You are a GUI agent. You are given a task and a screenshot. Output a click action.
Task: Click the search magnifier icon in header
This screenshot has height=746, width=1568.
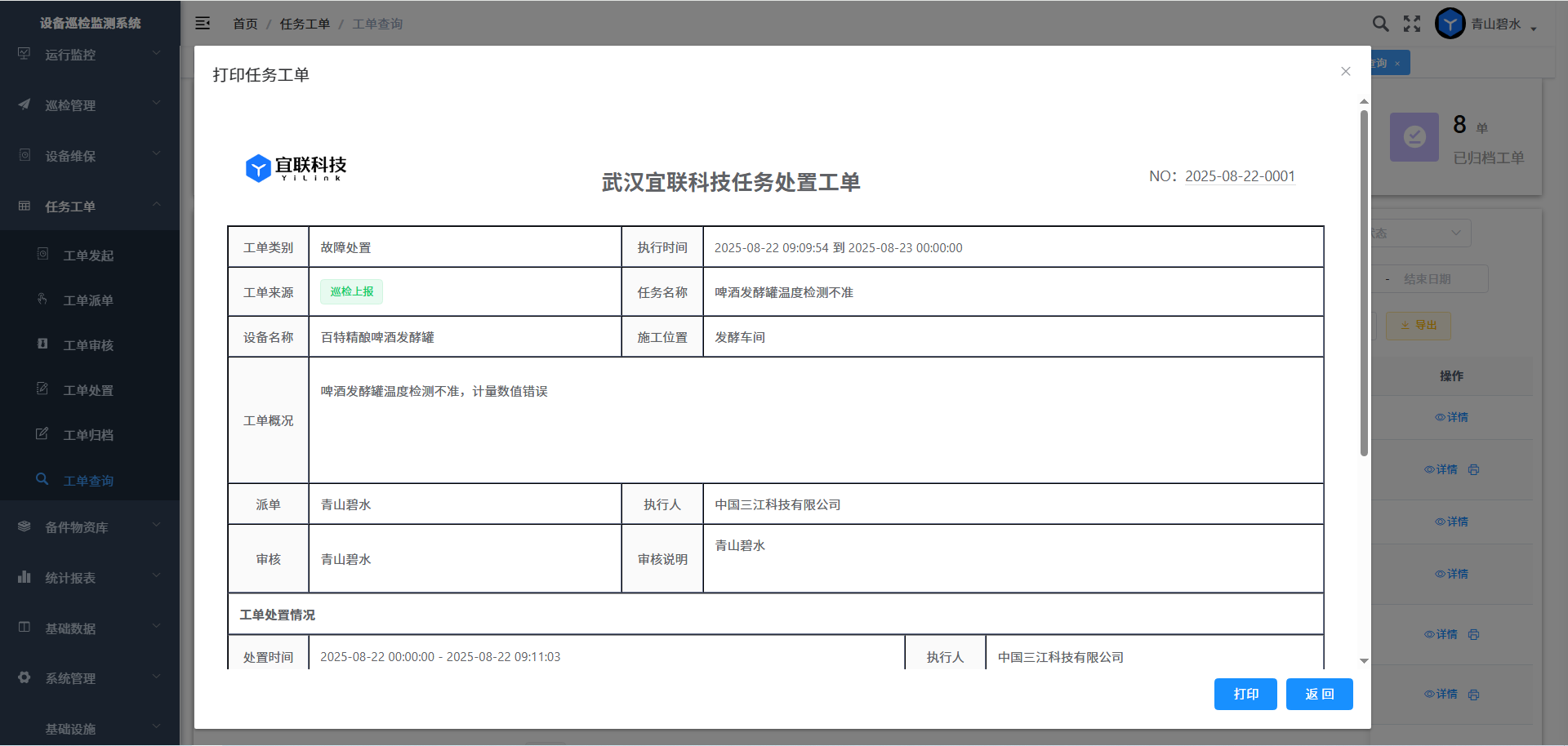tap(1380, 24)
